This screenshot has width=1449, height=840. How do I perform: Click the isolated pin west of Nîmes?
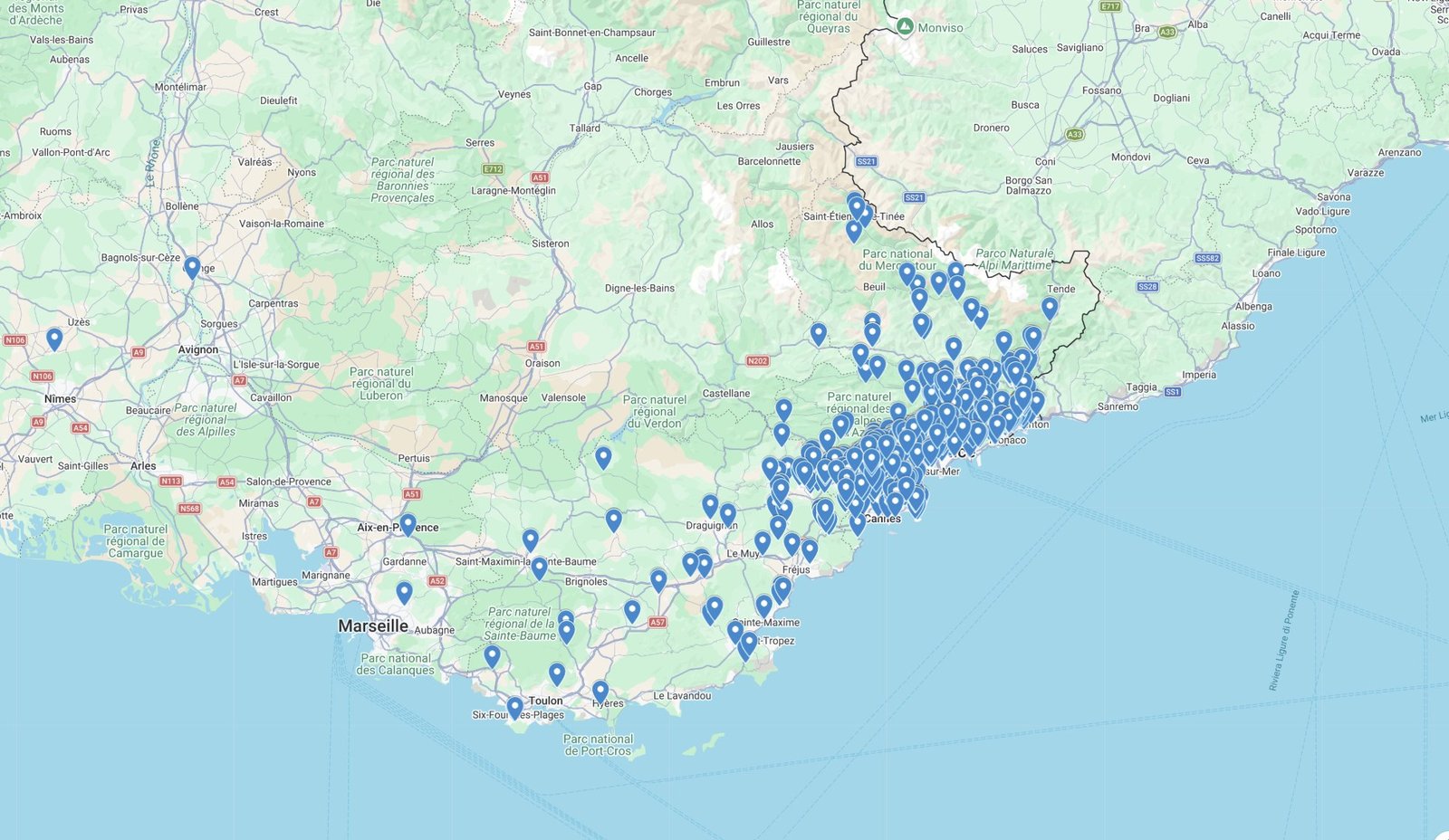(56, 338)
